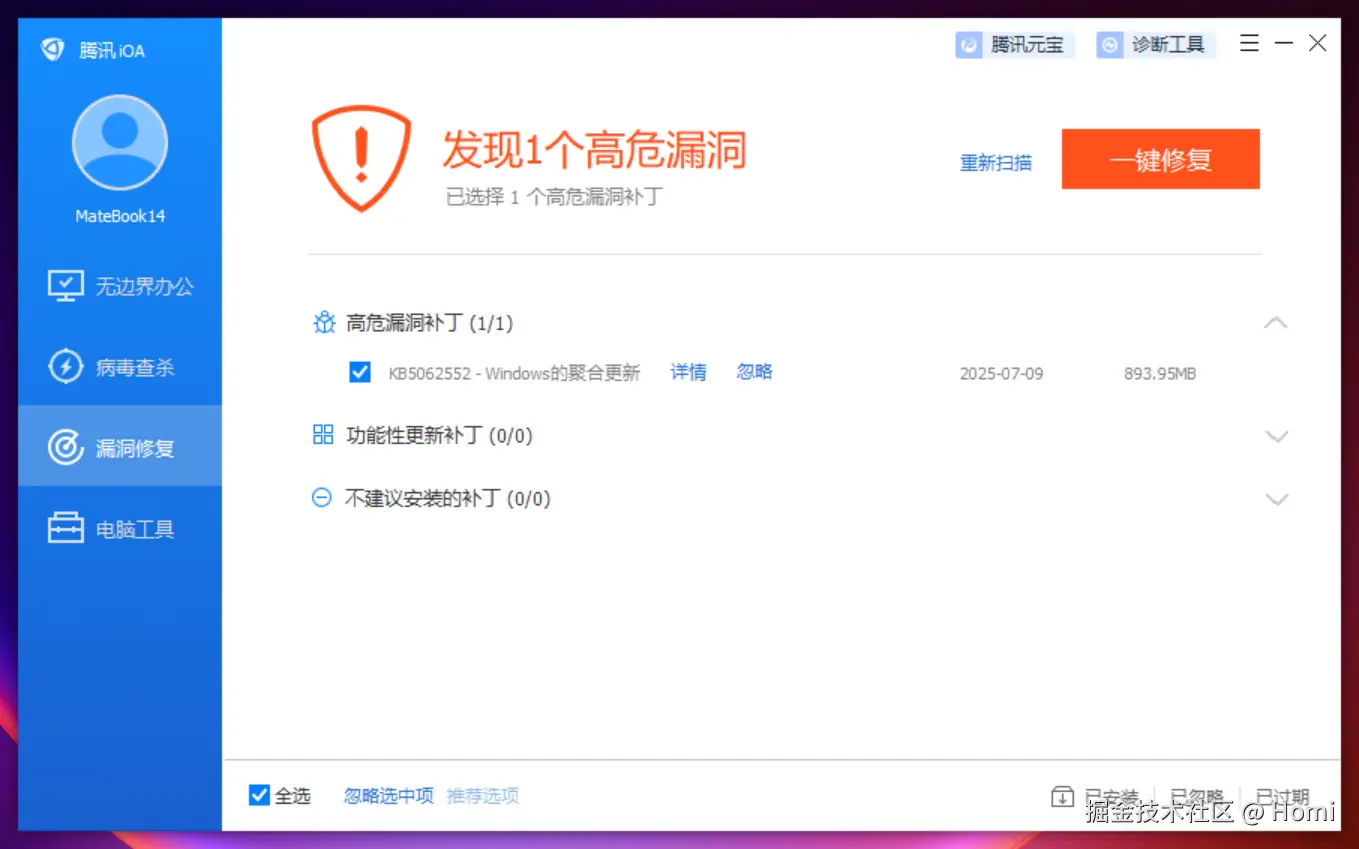Open the hamburger main menu icon
This screenshot has width=1359, height=849.
(1249, 43)
